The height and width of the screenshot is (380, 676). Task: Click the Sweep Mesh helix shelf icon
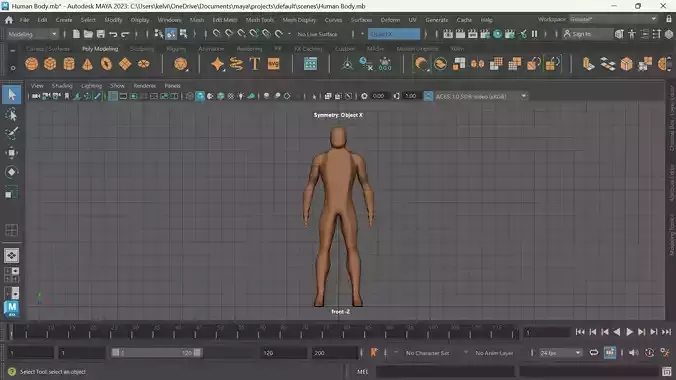click(236, 64)
